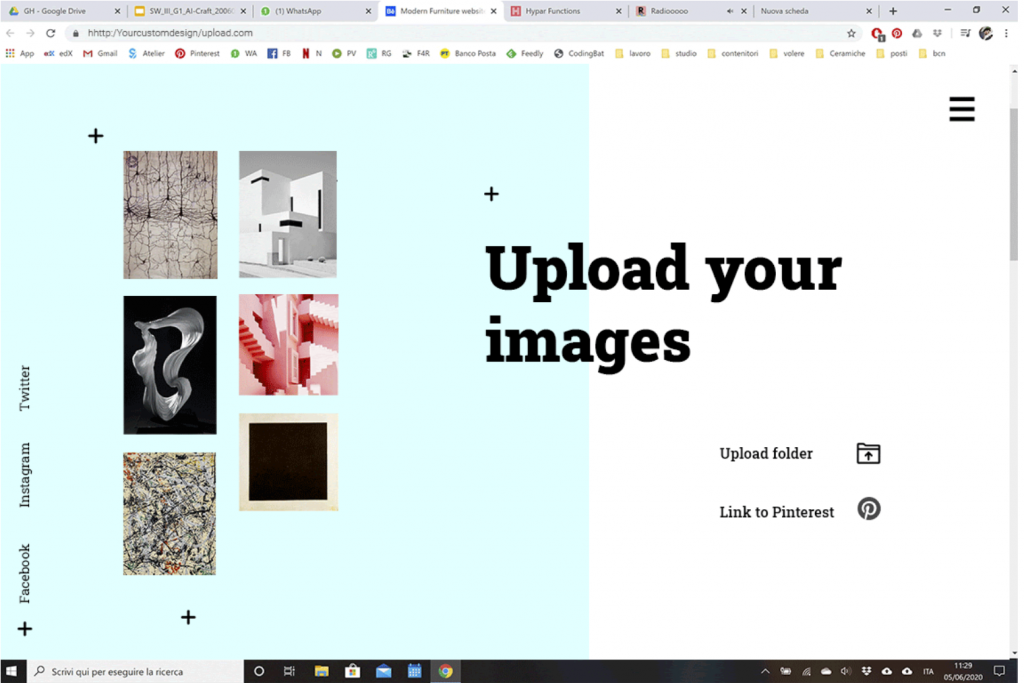Open the Chrome three-dot menu
This screenshot has width=1024, height=683.
[x=1008, y=33]
